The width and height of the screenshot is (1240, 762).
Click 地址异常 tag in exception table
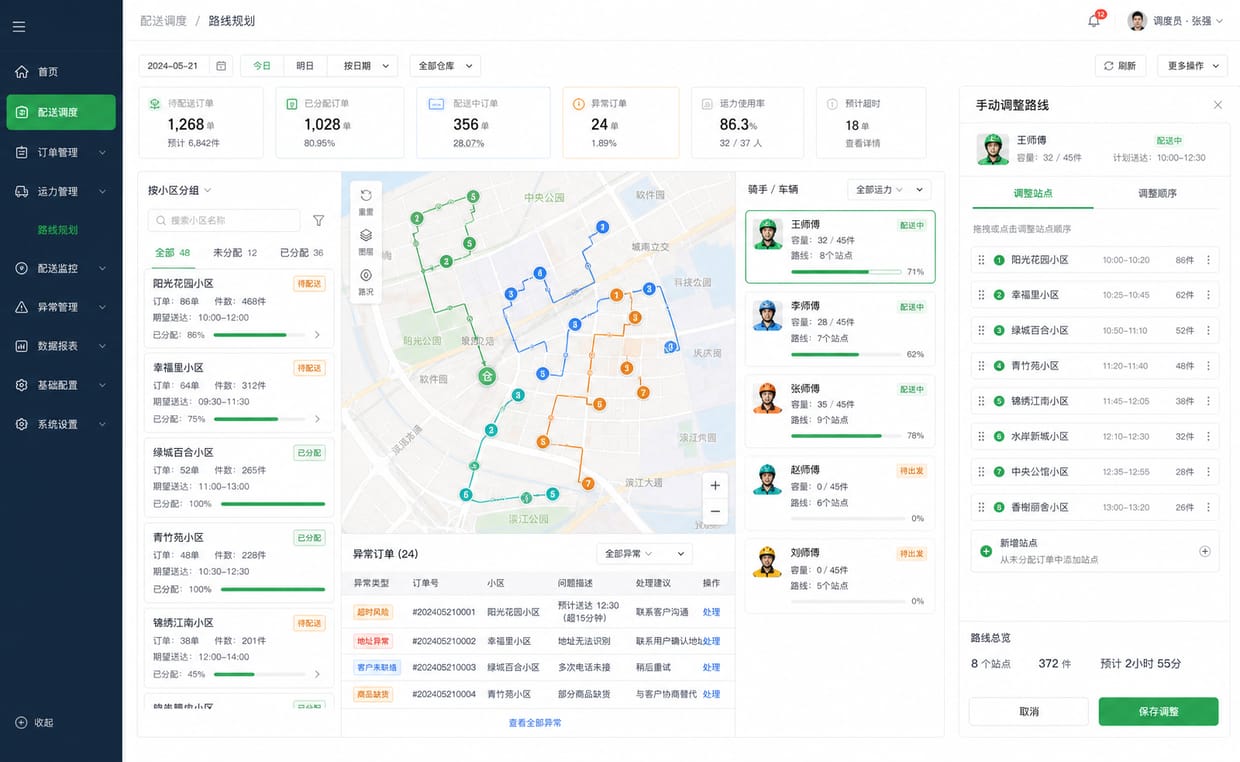(373, 641)
